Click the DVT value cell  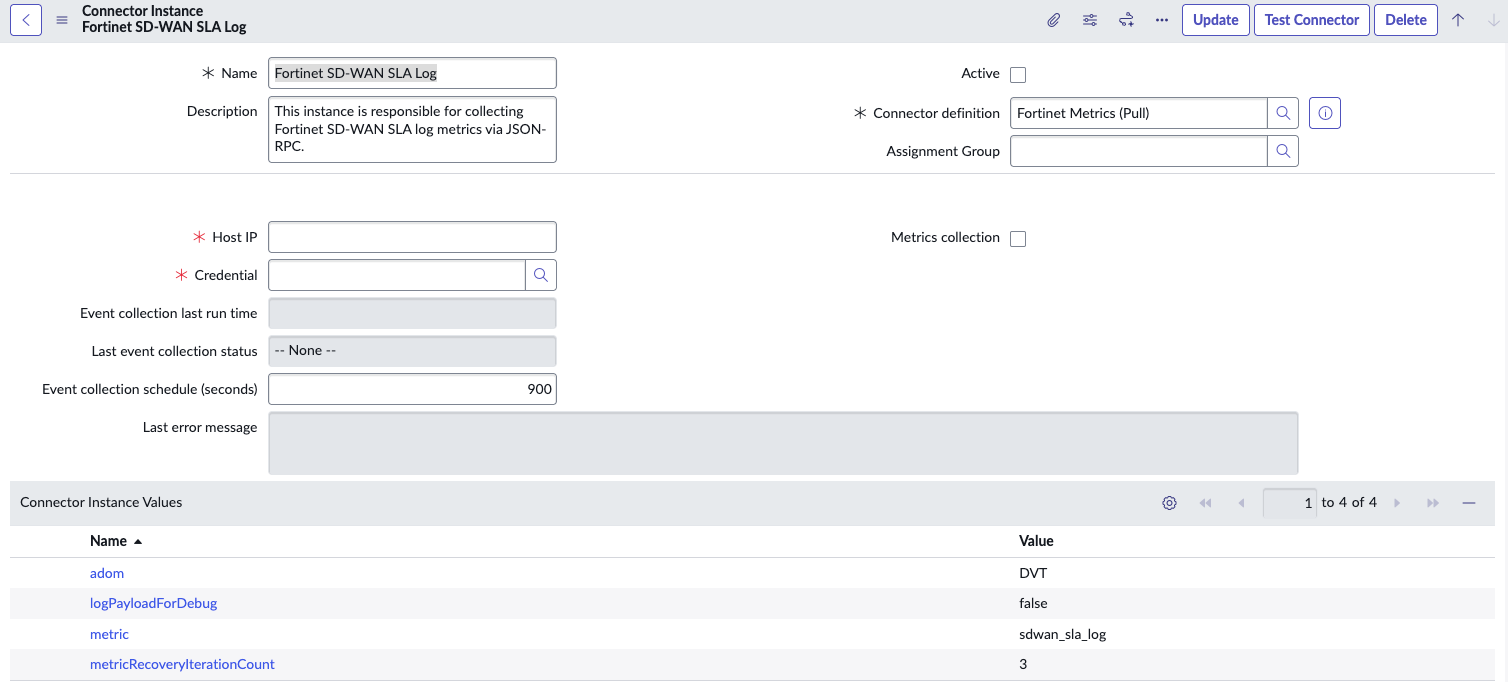[1032, 573]
